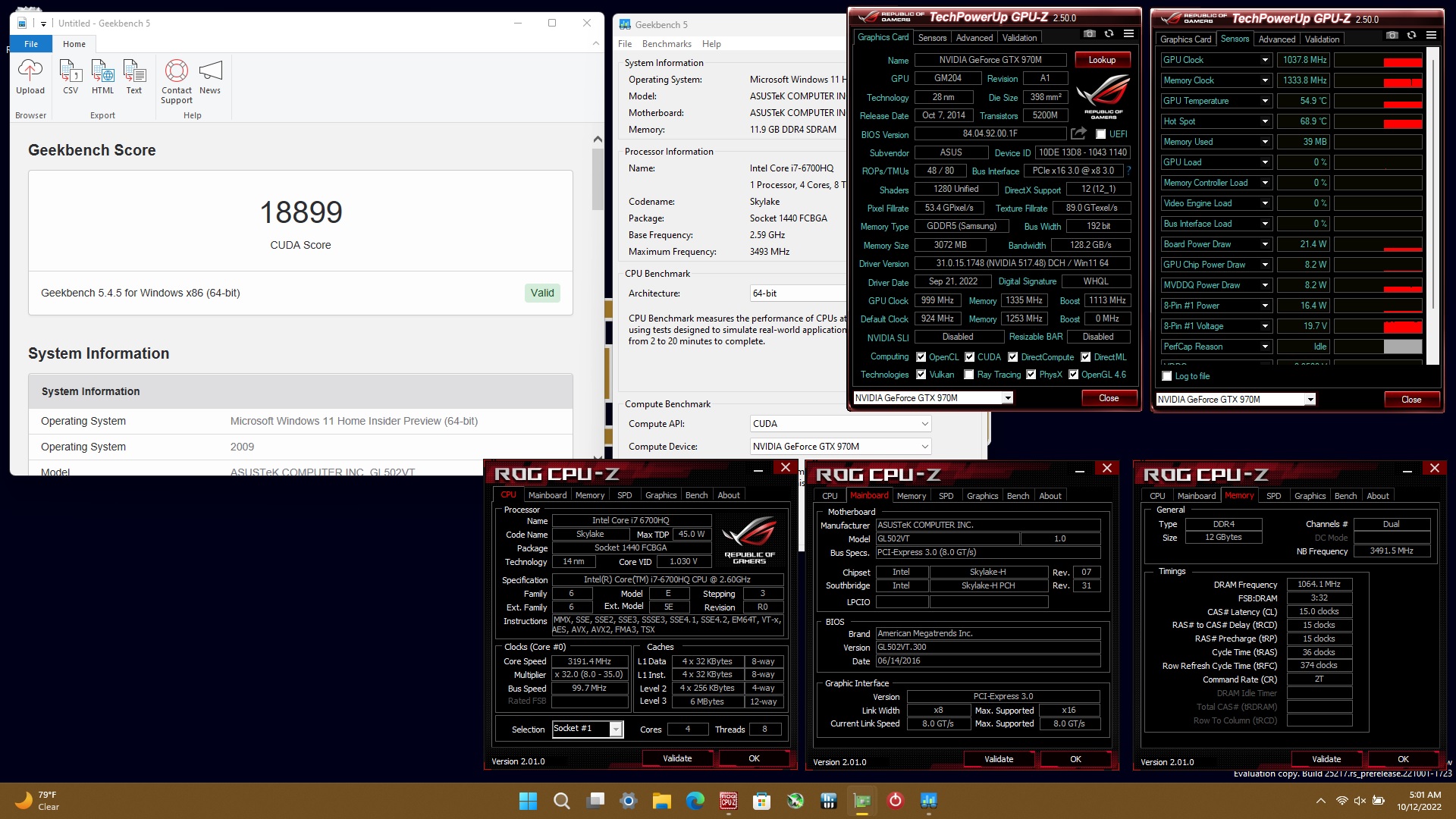Switch to Validation tab in GPU-Z Sensors window
Screen dimensions: 1456x819
tap(1322, 39)
